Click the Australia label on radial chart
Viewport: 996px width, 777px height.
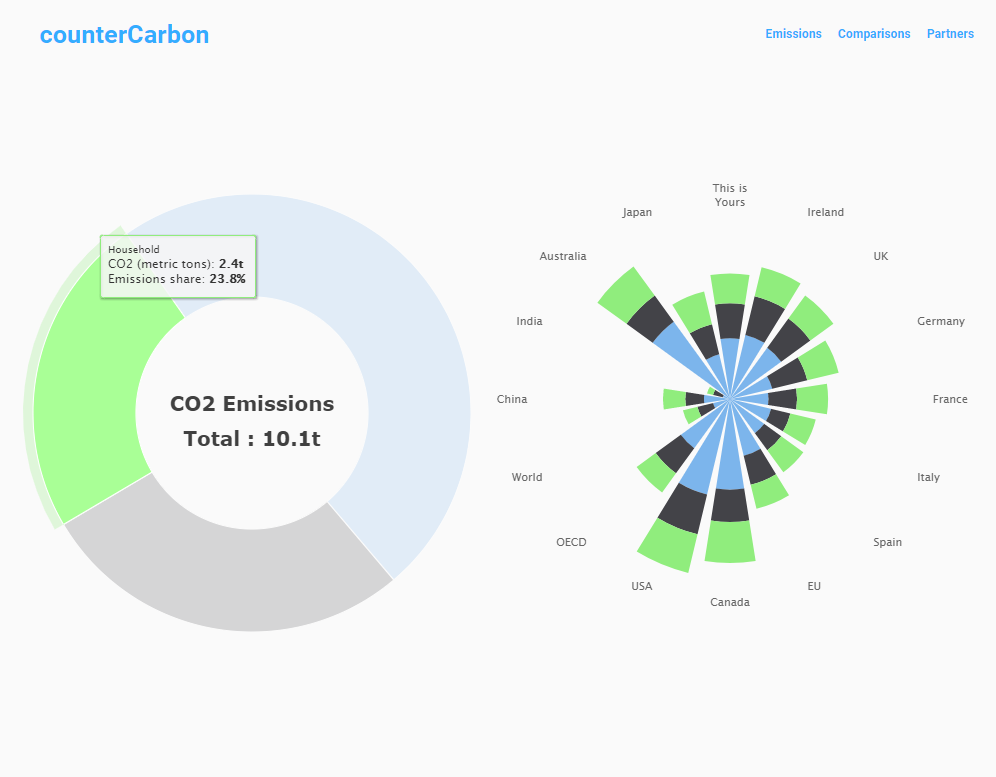point(563,256)
